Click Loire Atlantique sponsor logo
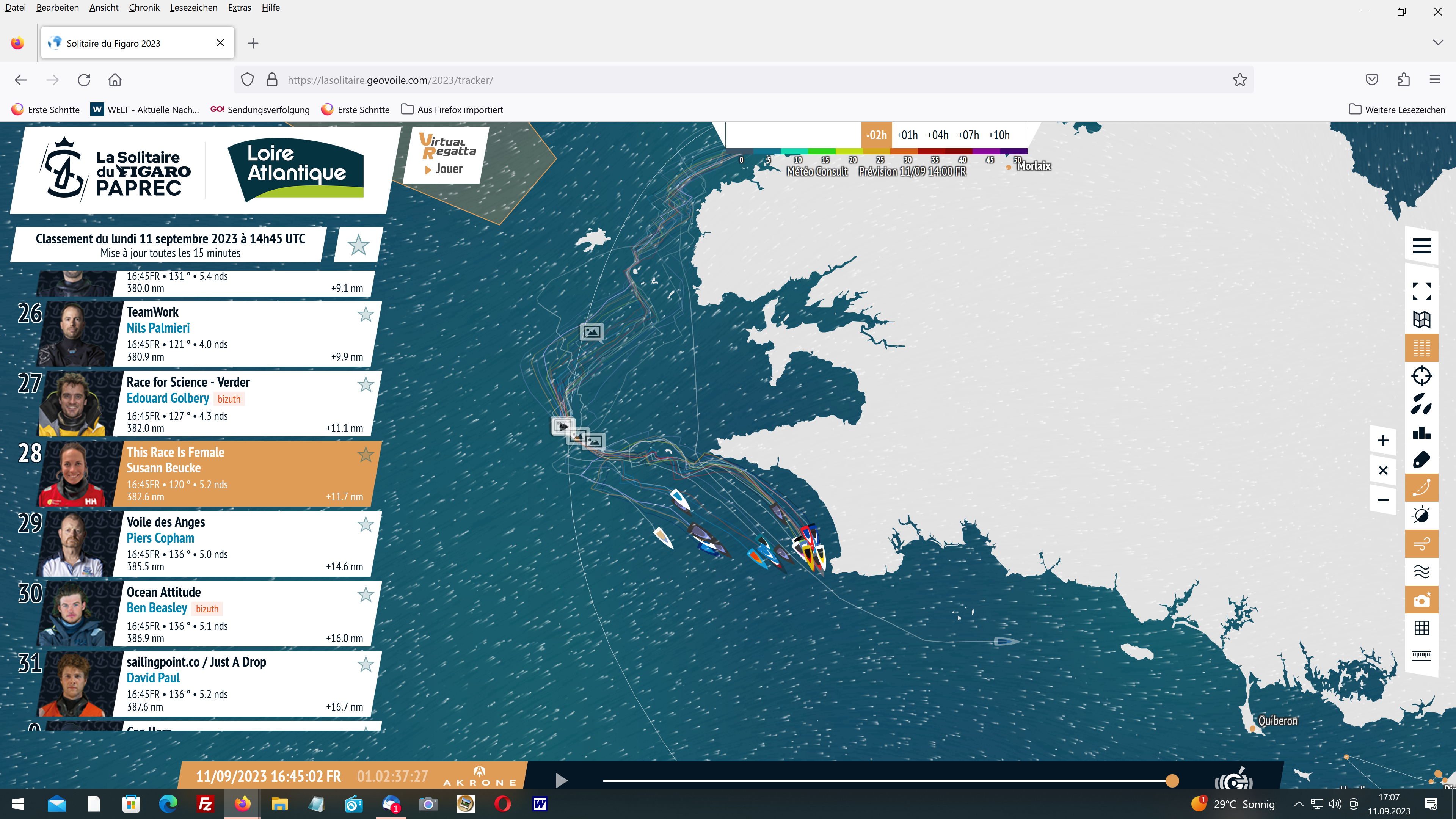Viewport: 1456px width, 819px height. point(296,169)
